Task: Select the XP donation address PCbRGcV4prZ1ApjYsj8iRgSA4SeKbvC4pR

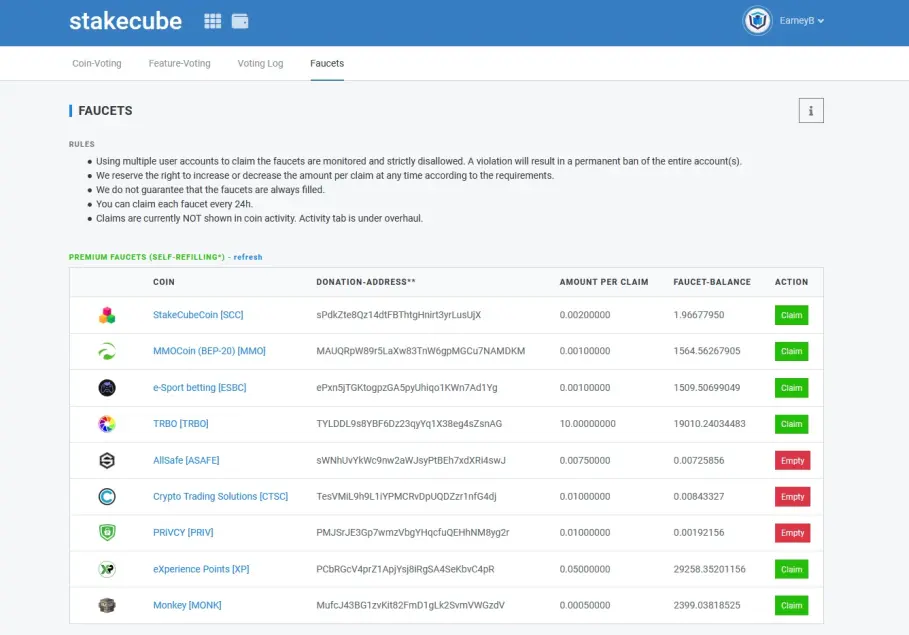Action: (405, 569)
